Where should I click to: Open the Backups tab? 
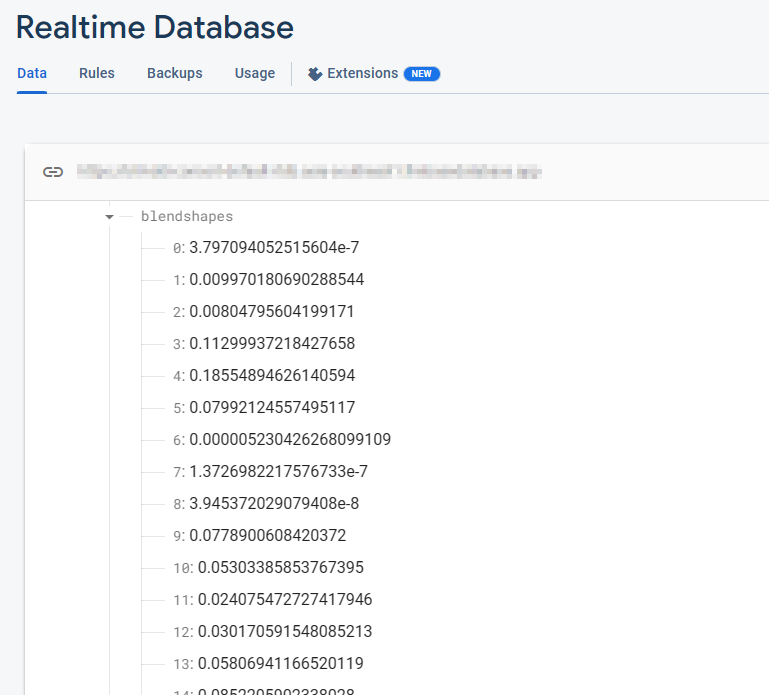(175, 74)
